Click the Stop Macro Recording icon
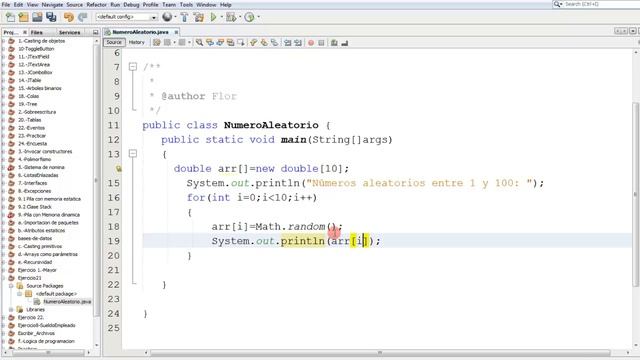The width and height of the screenshot is (640, 360). [x=321, y=42]
